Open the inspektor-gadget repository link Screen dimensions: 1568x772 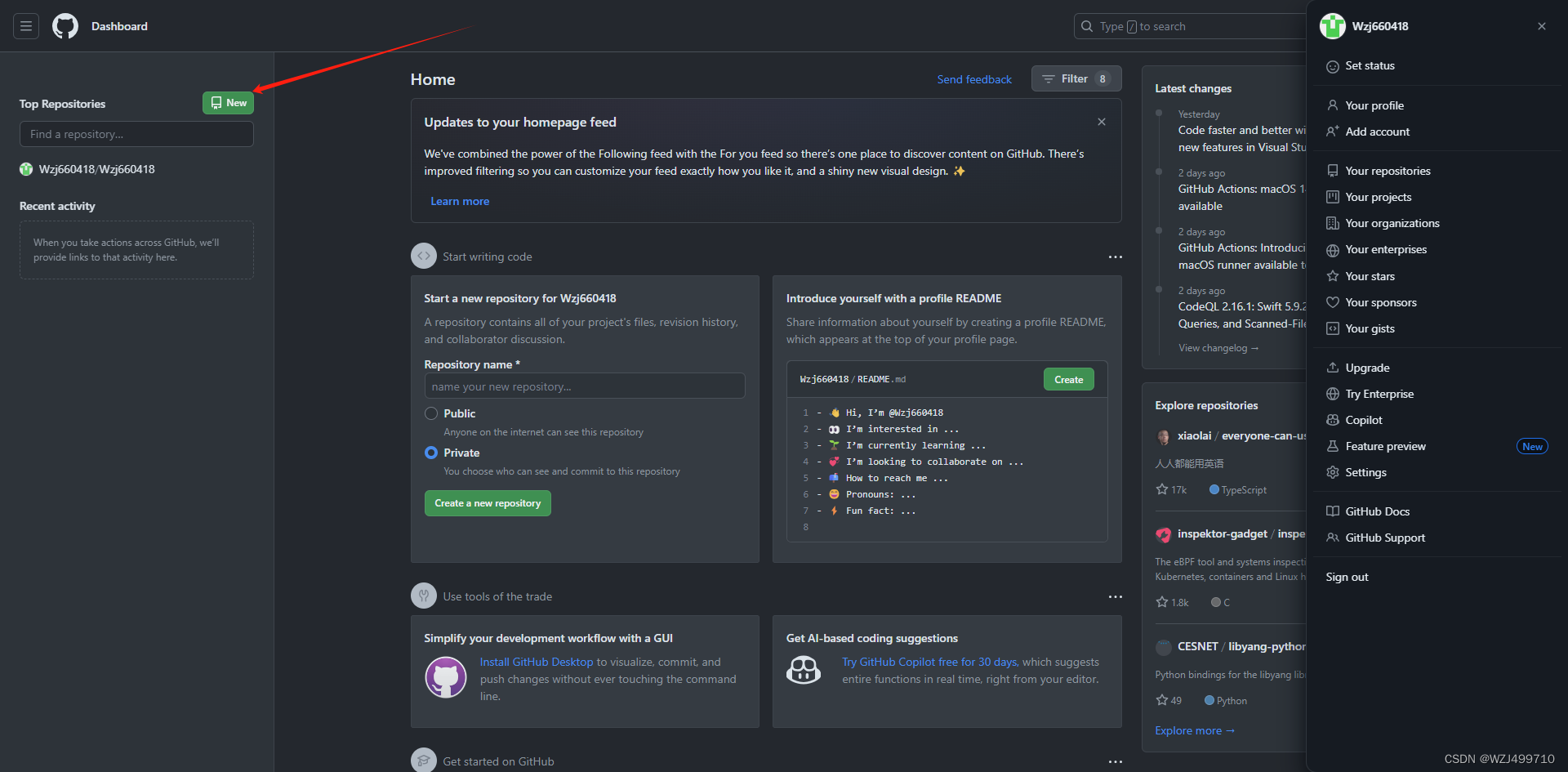1241,533
